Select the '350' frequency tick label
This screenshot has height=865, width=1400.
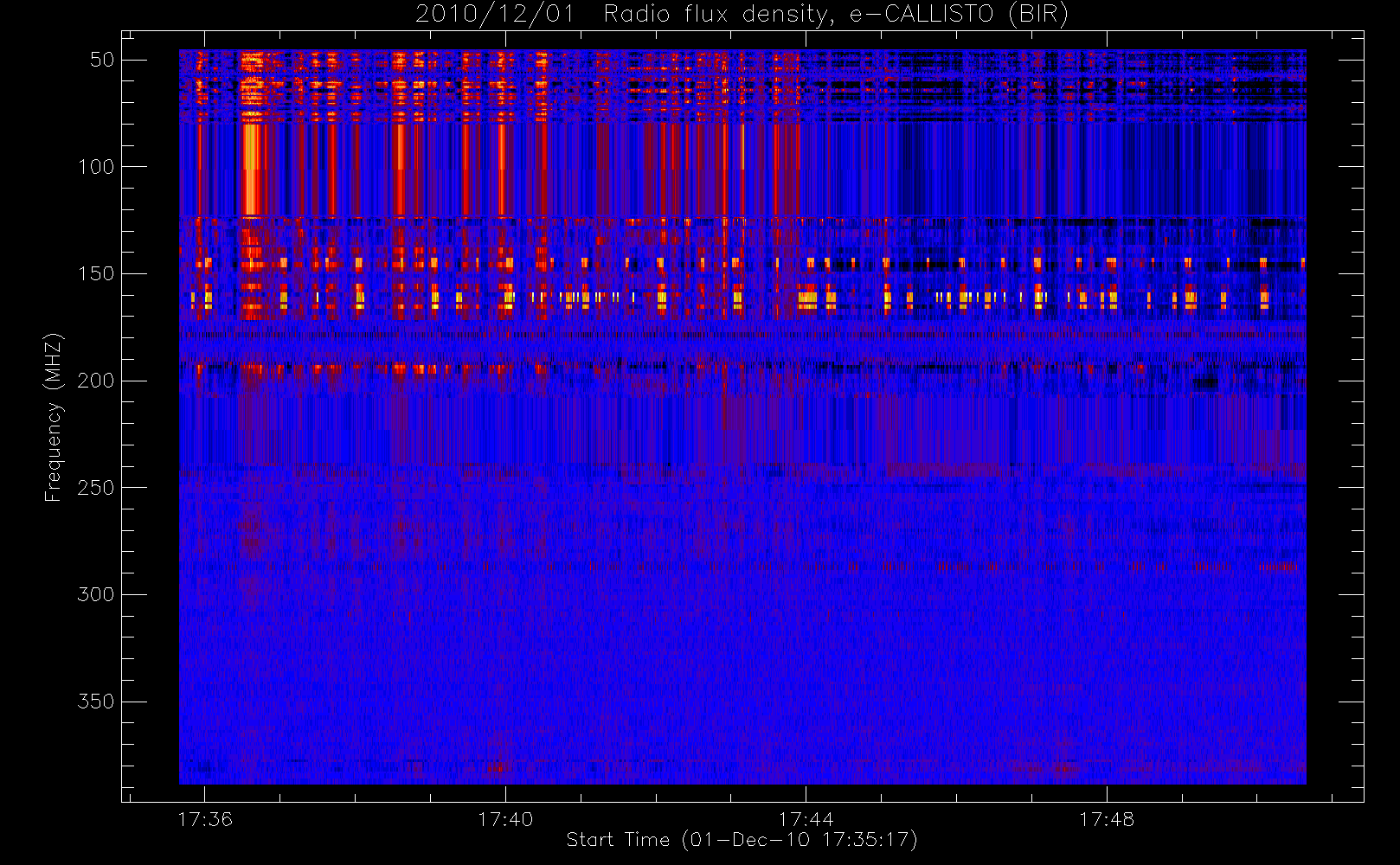[x=96, y=702]
